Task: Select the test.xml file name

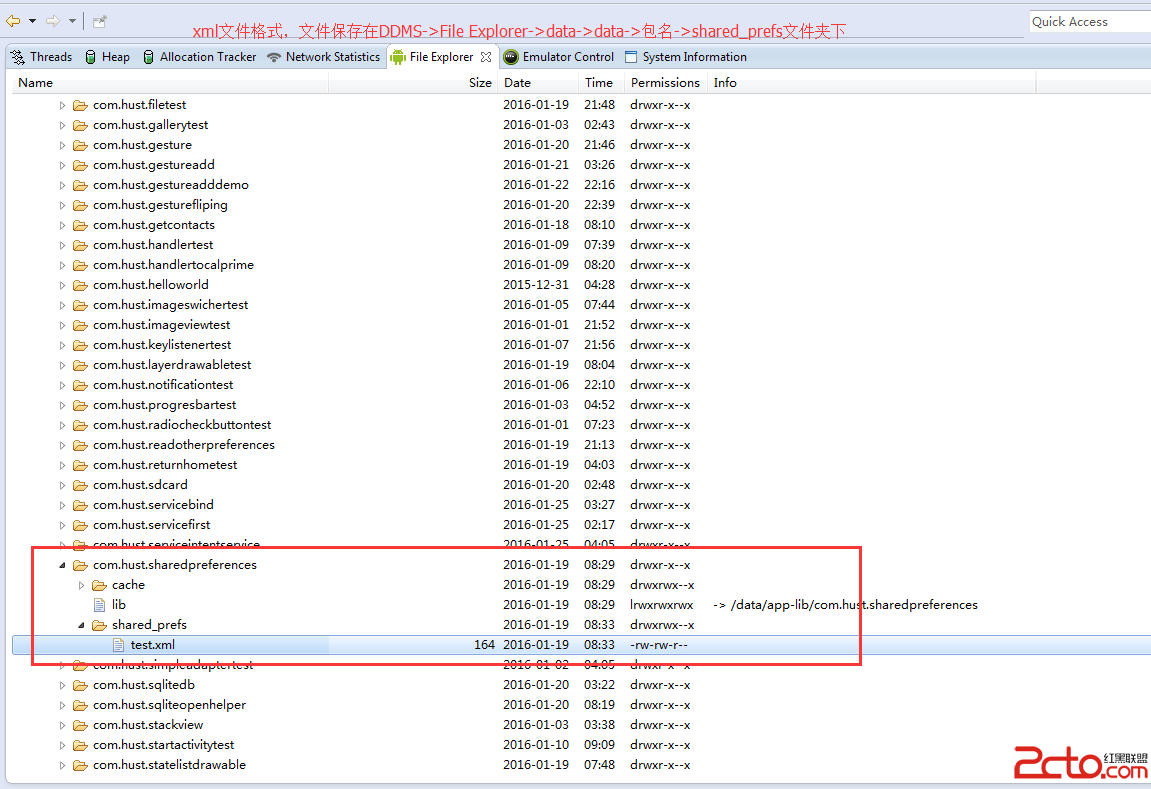Action: click(153, 645)
